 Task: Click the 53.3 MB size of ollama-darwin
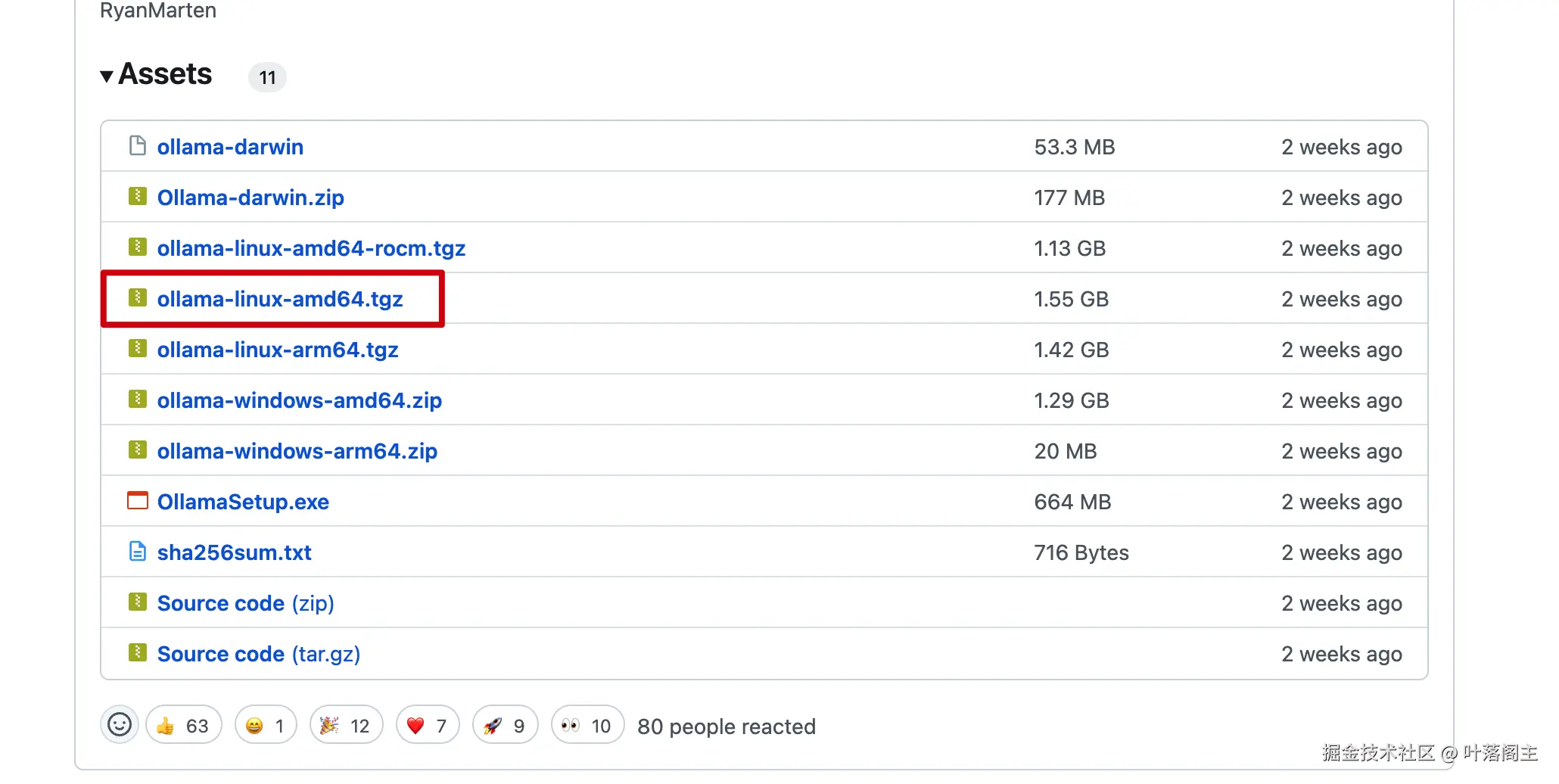1075,147
